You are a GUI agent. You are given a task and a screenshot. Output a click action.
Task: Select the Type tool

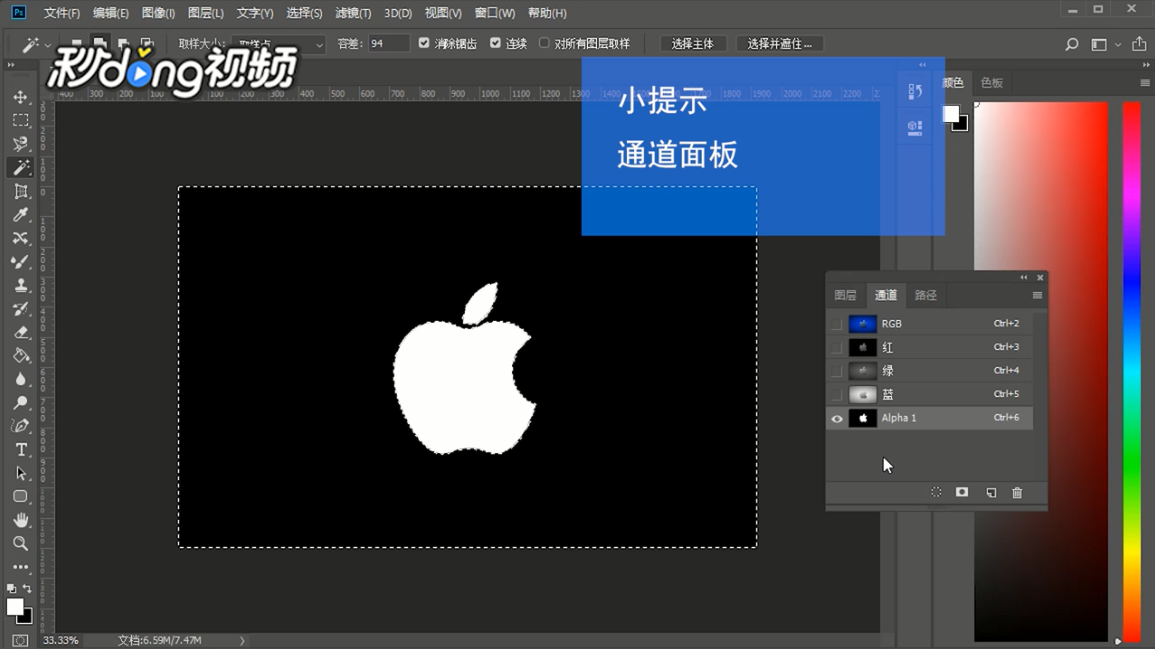pyautogui.click(x=21, y=449)
